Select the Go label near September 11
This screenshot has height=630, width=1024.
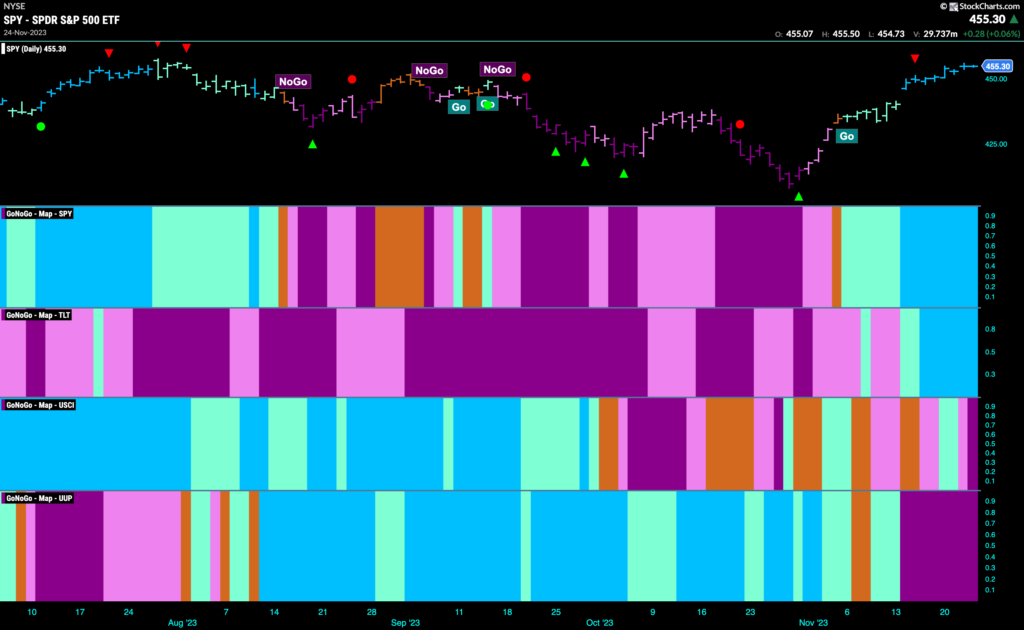click(x=459, y=107)
